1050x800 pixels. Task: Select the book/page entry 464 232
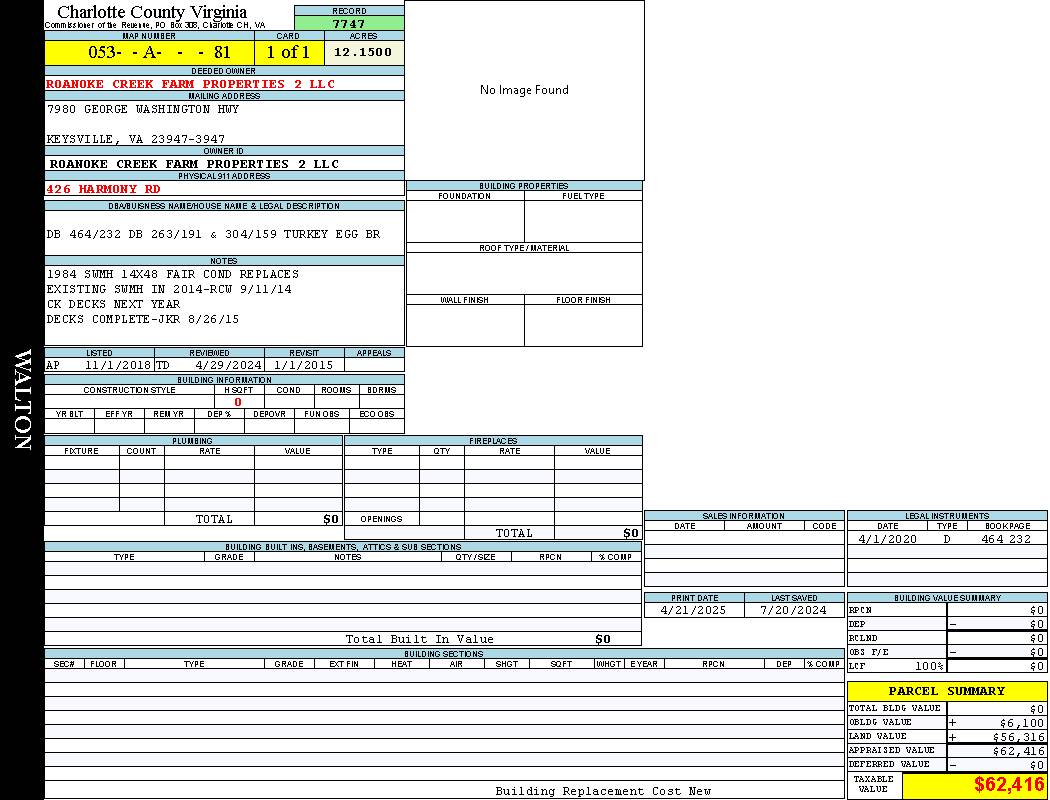(1005, 539)
